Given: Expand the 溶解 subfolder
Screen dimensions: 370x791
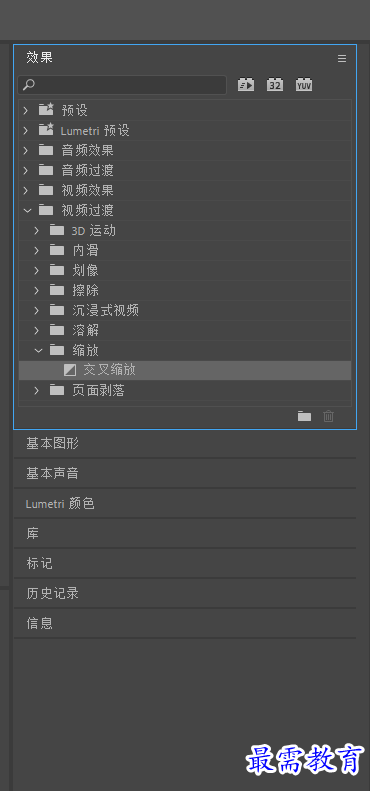Looking at the screenshot, I should [36, 330].
